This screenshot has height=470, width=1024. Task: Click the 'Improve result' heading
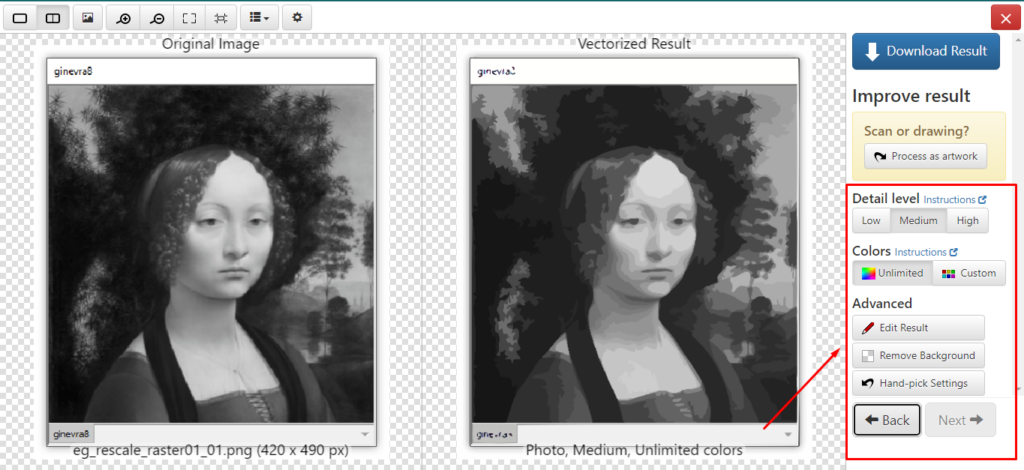pos(911,96)
